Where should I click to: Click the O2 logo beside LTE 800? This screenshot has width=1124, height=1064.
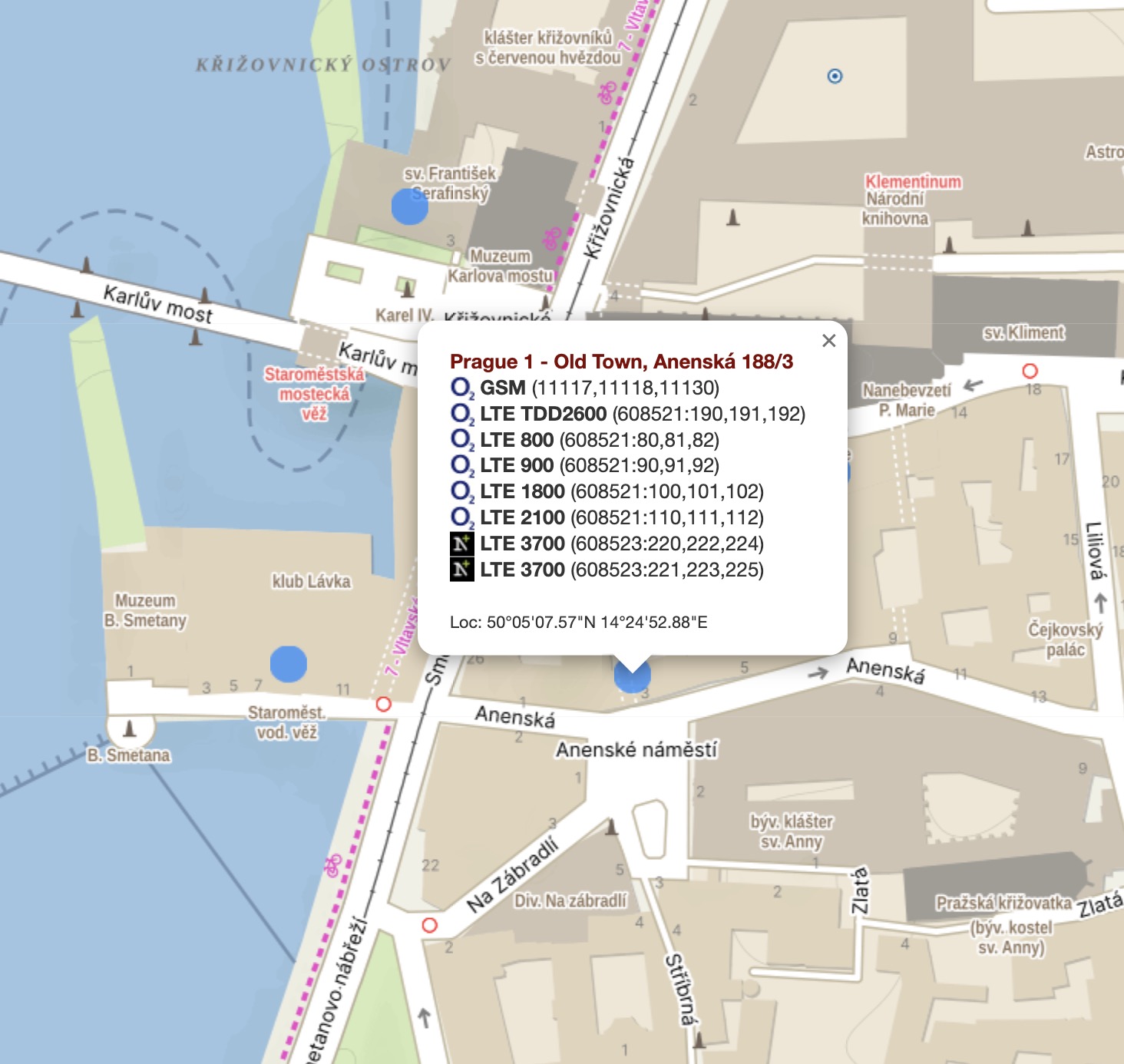462,440
